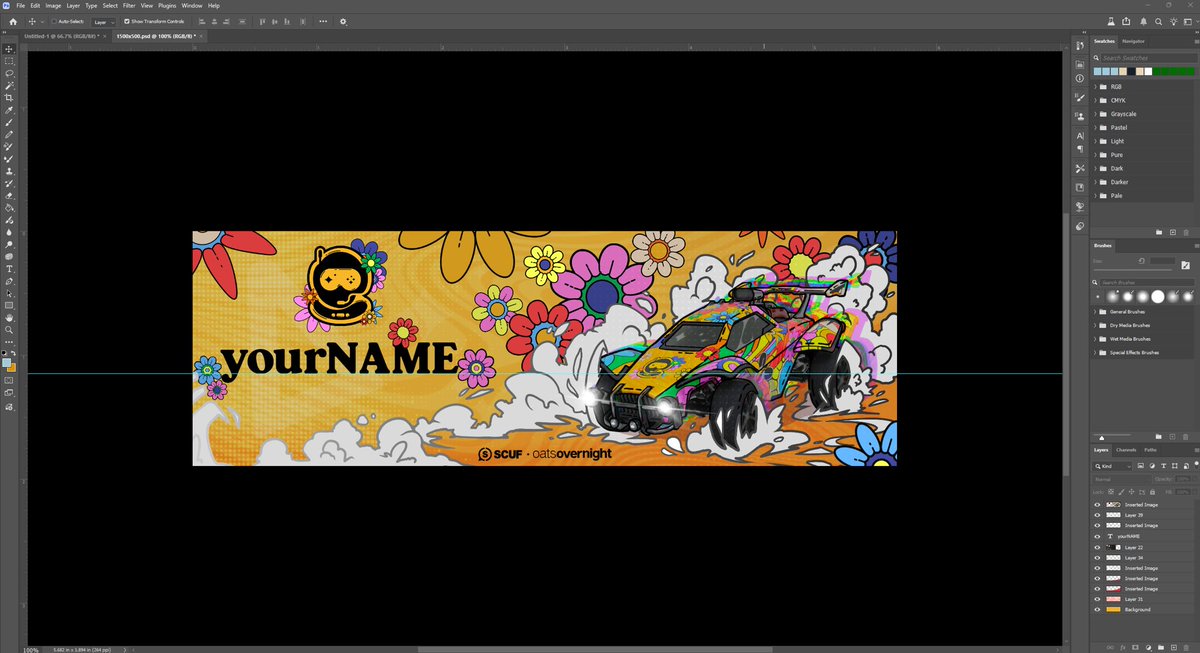Open the layer filter Kind dropdown
Image resolution: width=1200 pixels, height=653 pixels.
click(1113, 466)
